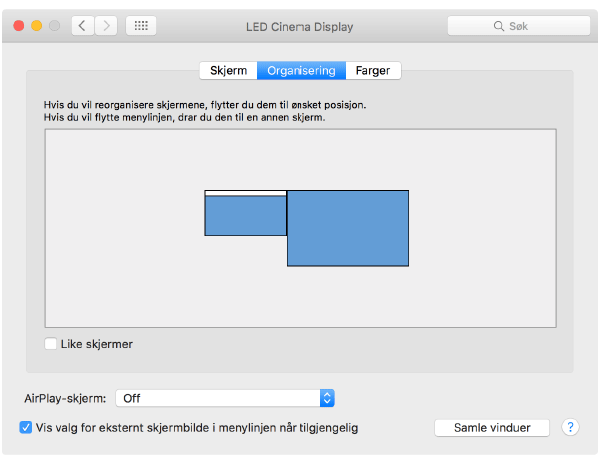The height and width of the screenshot is (470, 600).
Task: Enable the Like skjermer checkbox
Action: tap(51, 344)
